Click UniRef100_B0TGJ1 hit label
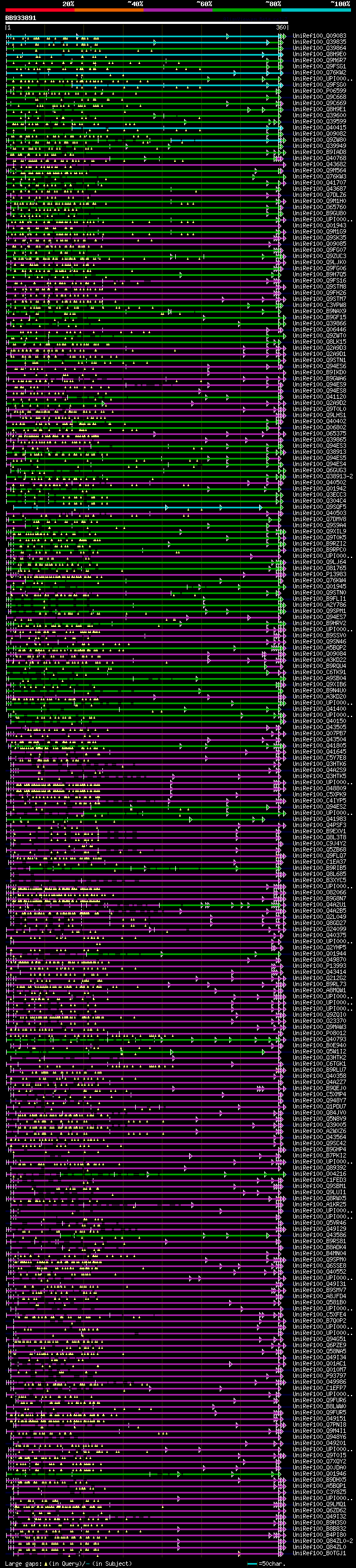 pos(319,1553)
